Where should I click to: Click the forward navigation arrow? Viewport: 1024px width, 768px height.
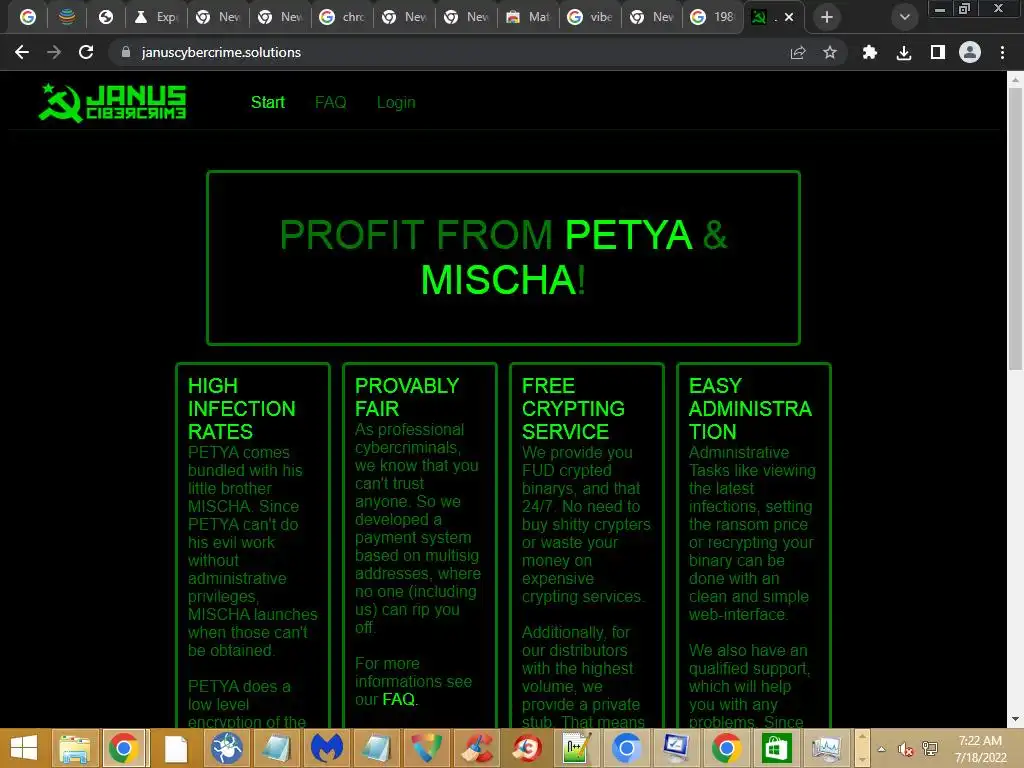point(54,52)
